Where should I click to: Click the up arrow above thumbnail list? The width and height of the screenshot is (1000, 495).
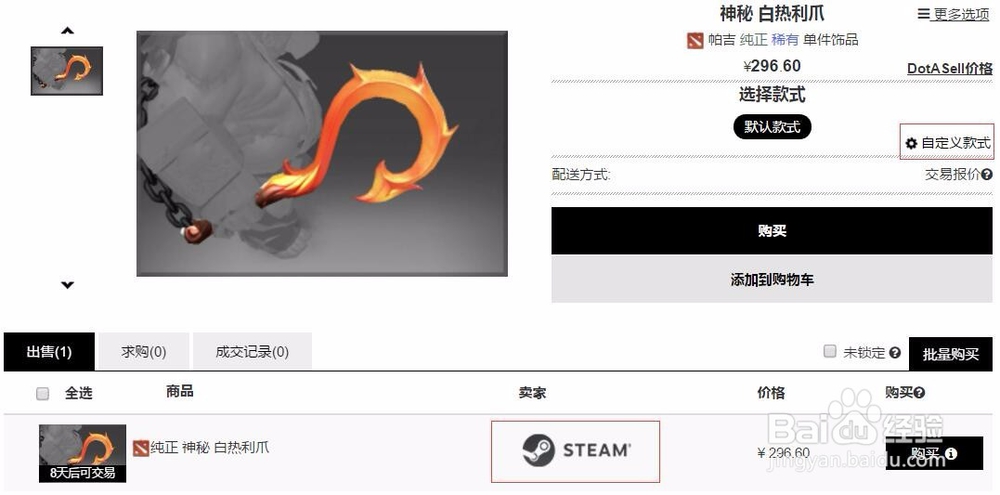tap(68, 30)
